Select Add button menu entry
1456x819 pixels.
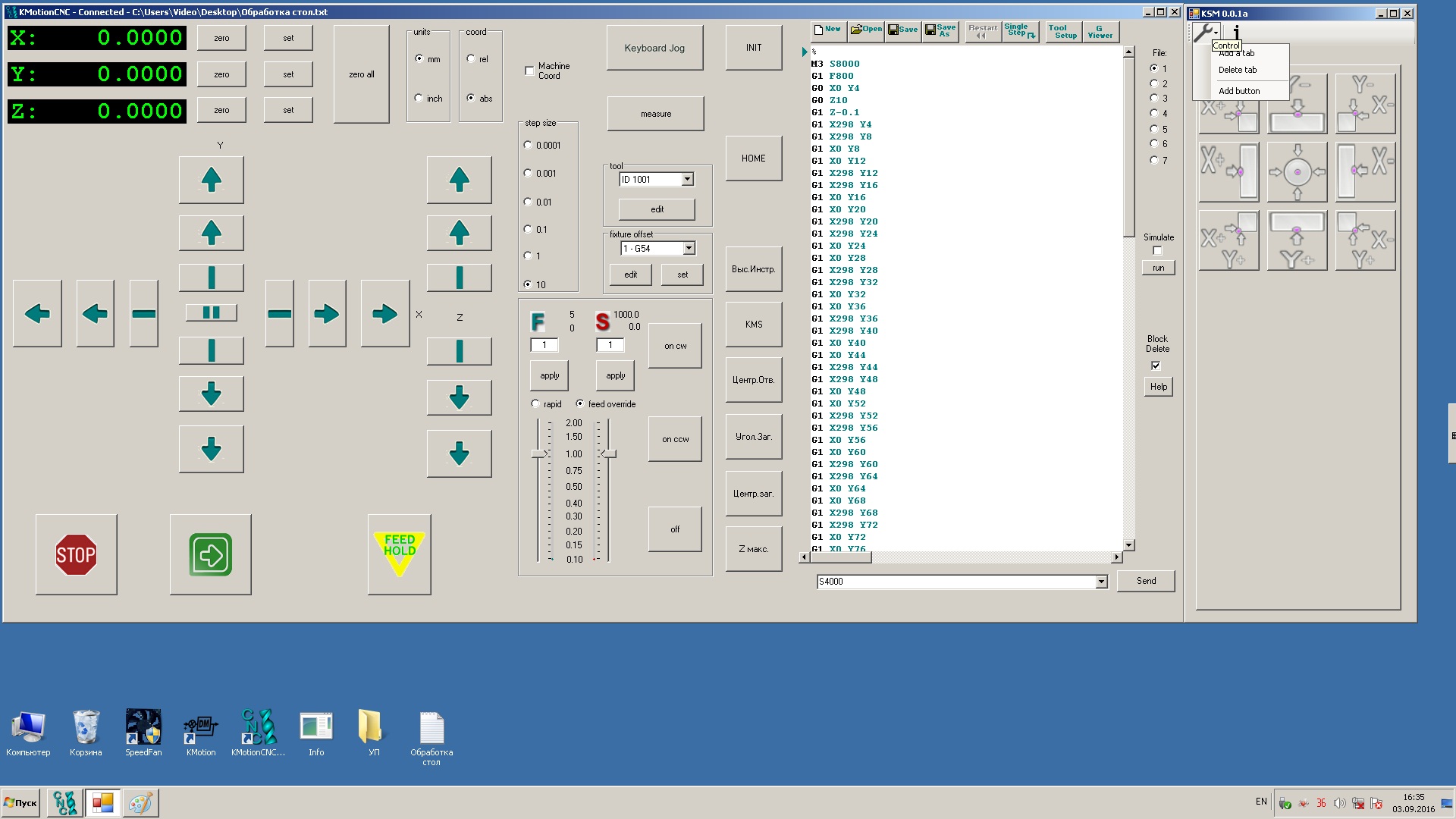pyautogui.click(x=1238, y=91)
